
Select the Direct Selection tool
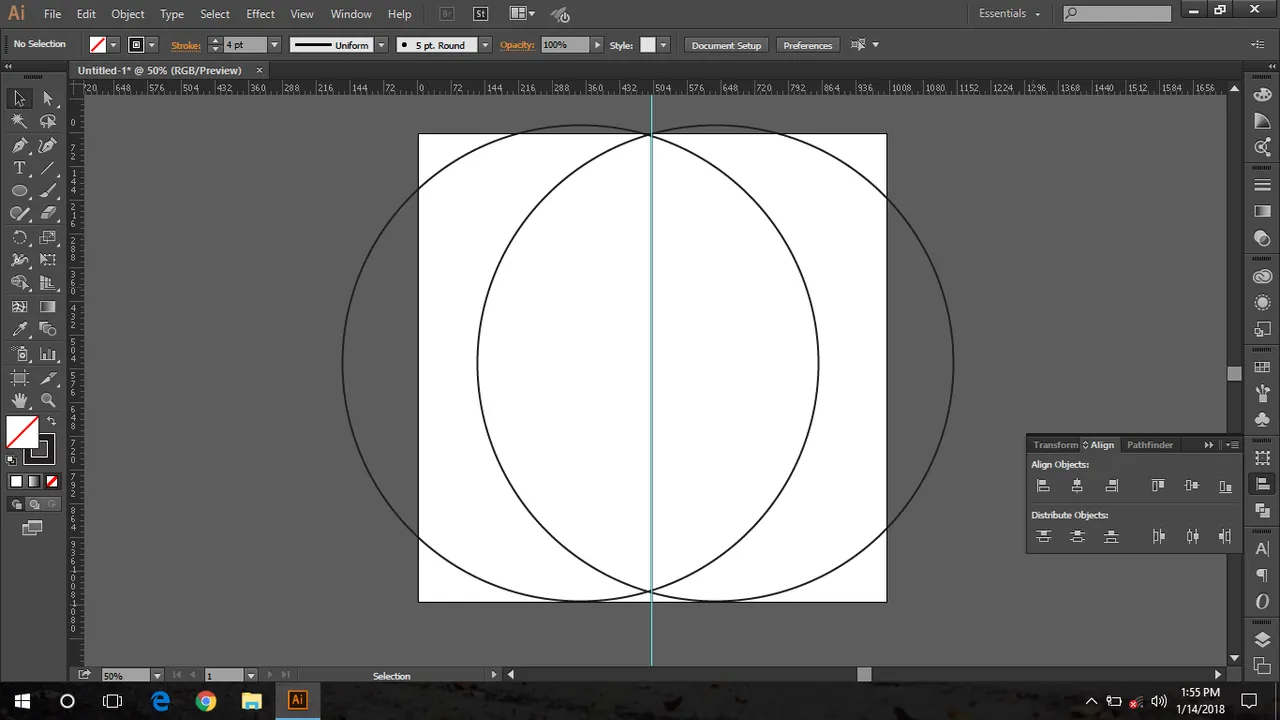(x=48, y=98)
